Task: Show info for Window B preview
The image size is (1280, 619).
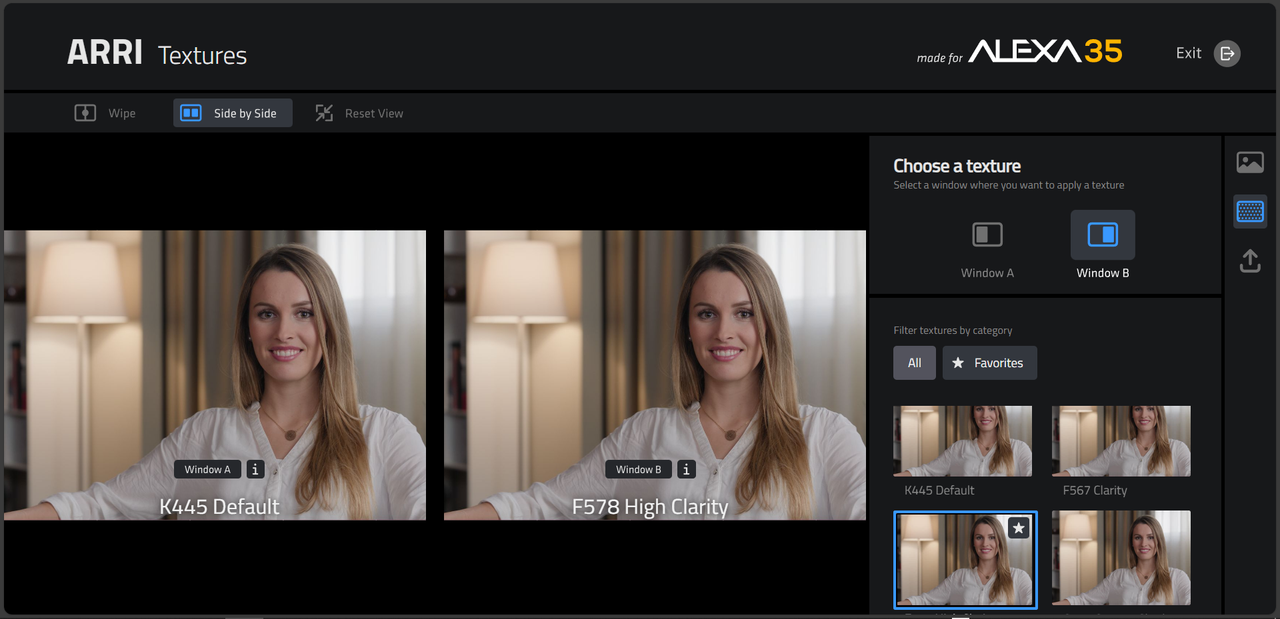Action: (686, 469)
